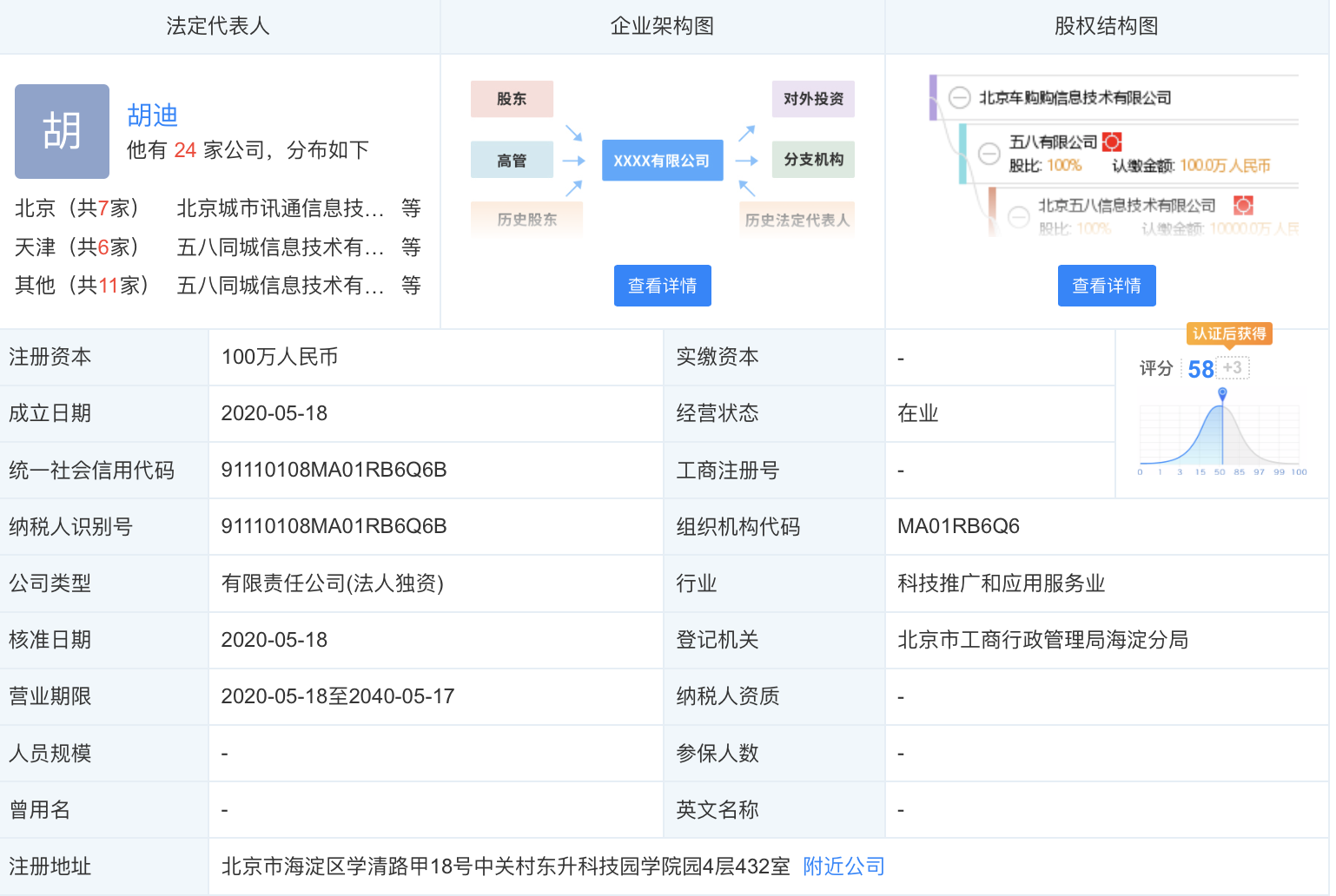Click the 历史股东 node in the diagram
The width and height of the screenshot is (1336, 896).
[x=526, y=219]
